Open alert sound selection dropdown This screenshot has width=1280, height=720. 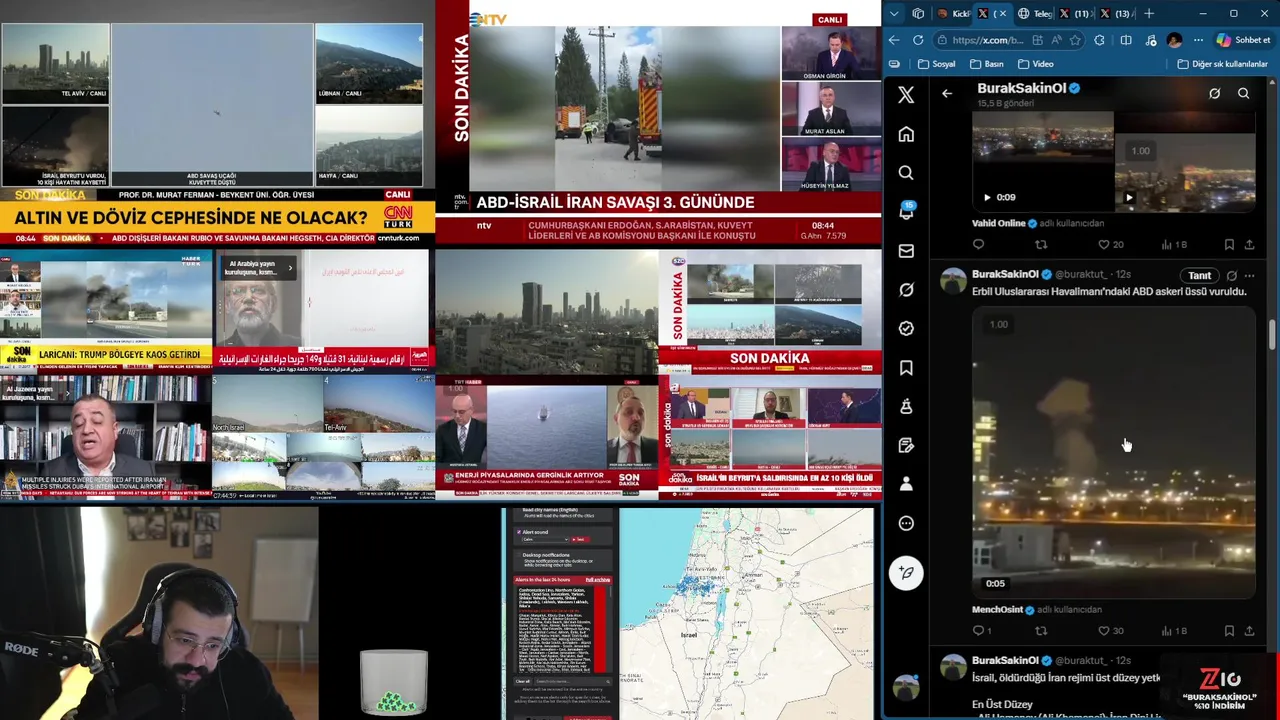tap(545, 539)
